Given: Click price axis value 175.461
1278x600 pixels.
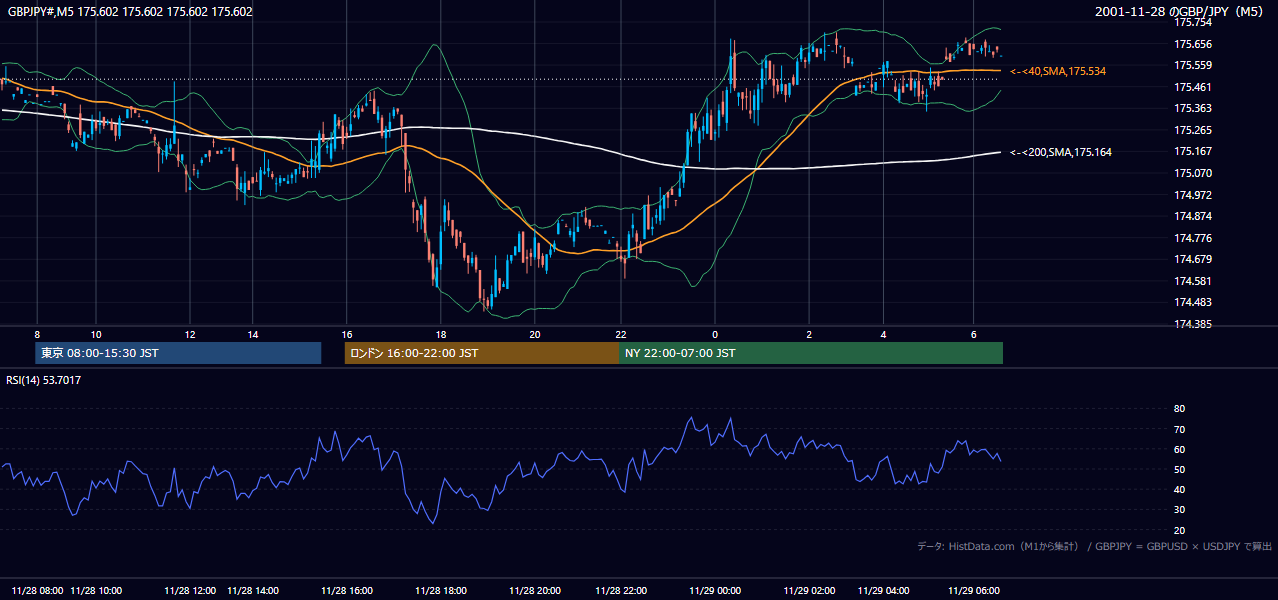Looking at the screenshot, I should pyautogui.click(x=1192, y=87).
